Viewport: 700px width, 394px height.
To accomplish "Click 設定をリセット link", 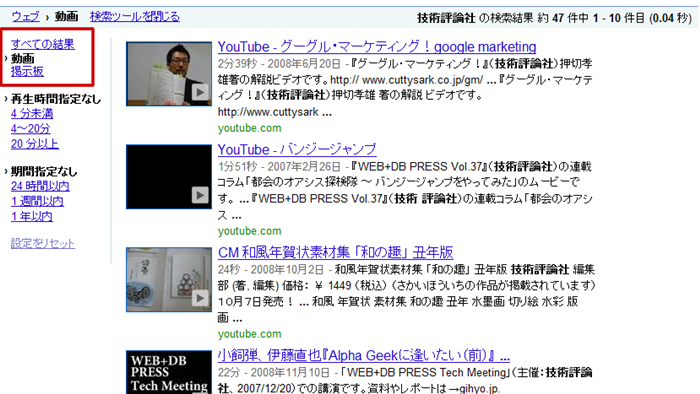I will point(42,243).
